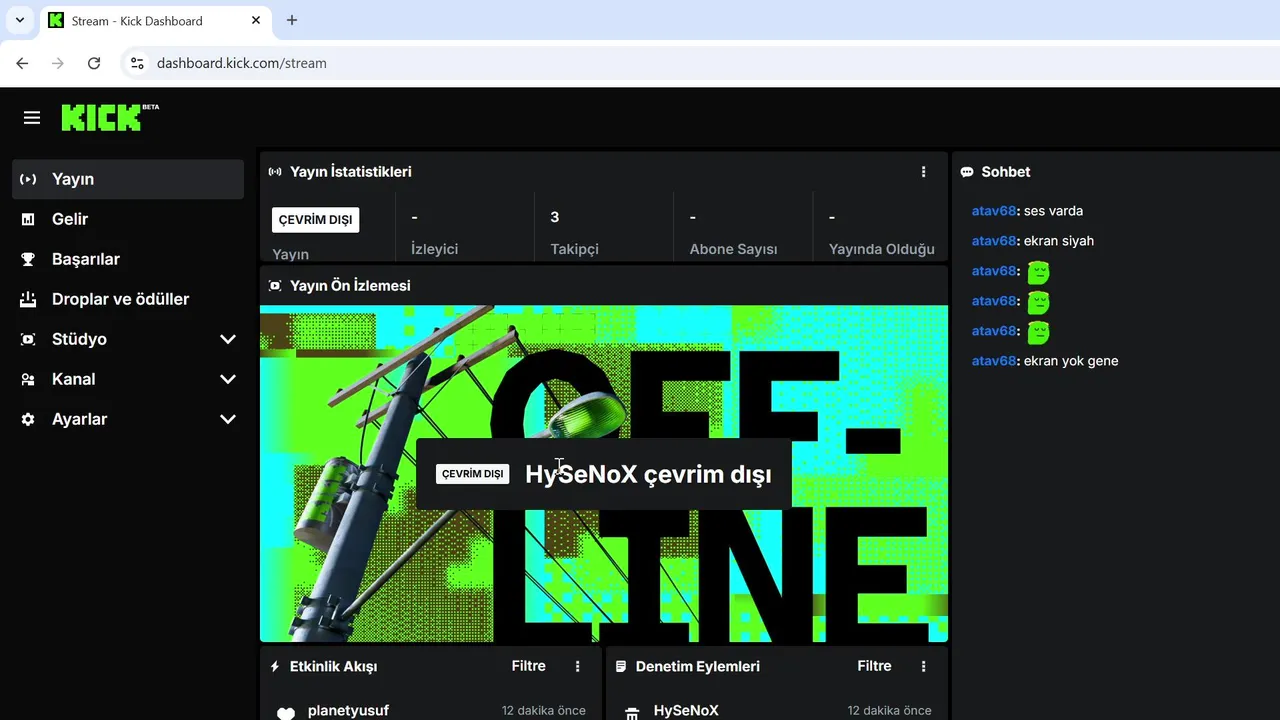
Task: Click the İzleyici stat label
Action: 434,249
